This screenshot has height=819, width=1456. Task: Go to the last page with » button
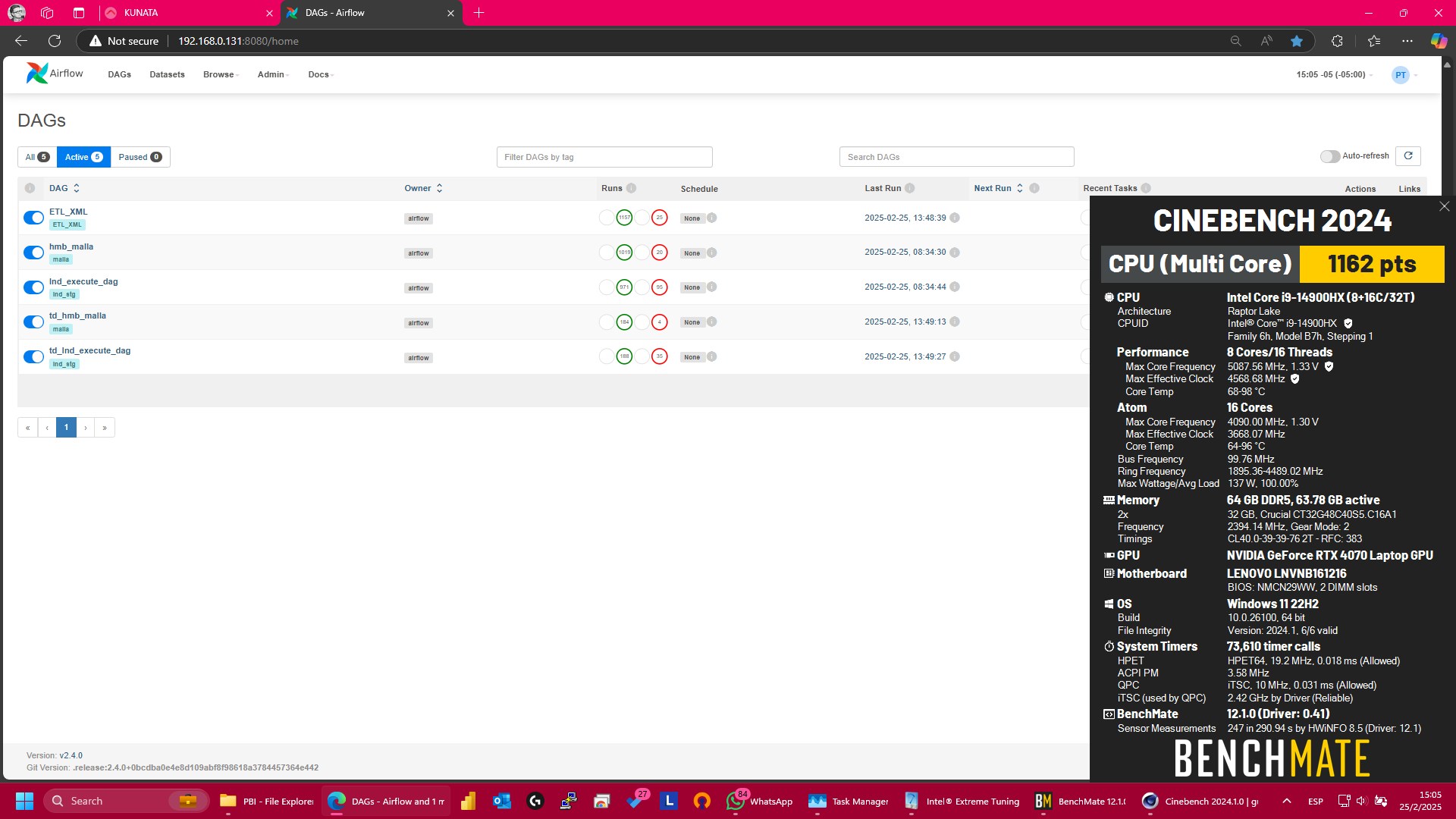(105, 427)
